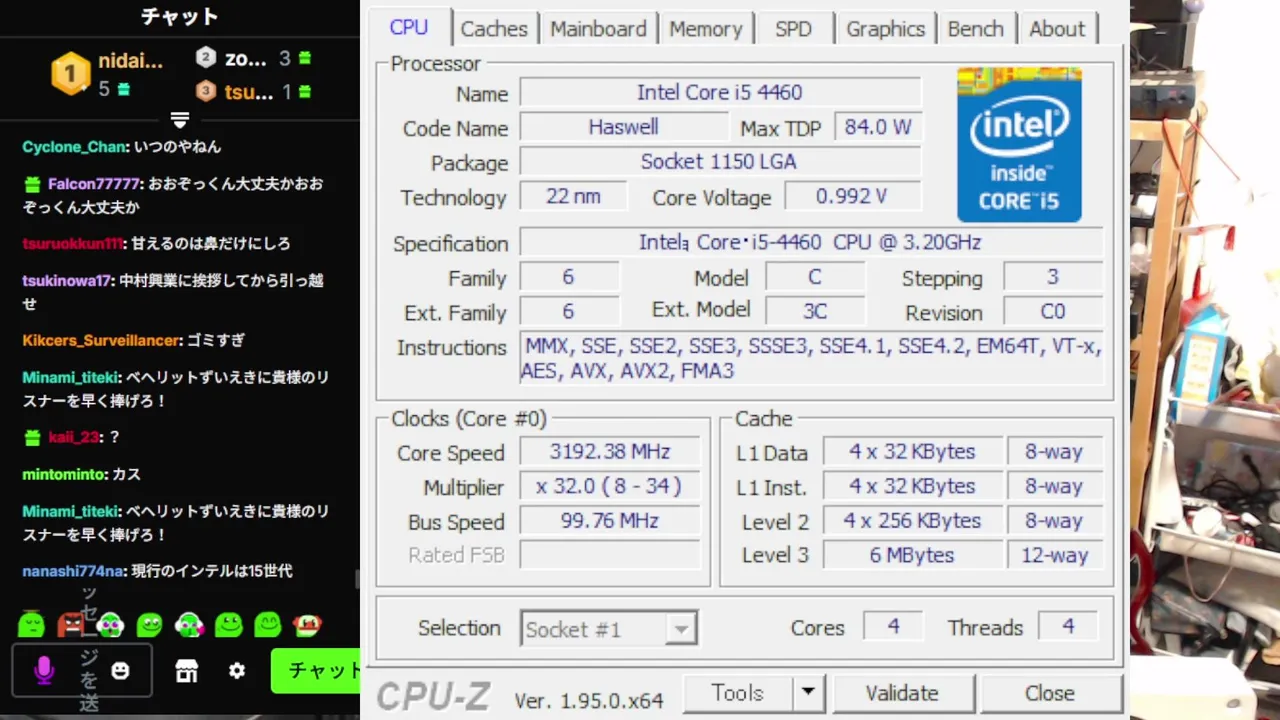
Task: Click the gift icon beside zo's 3
Action: point(304,59)
